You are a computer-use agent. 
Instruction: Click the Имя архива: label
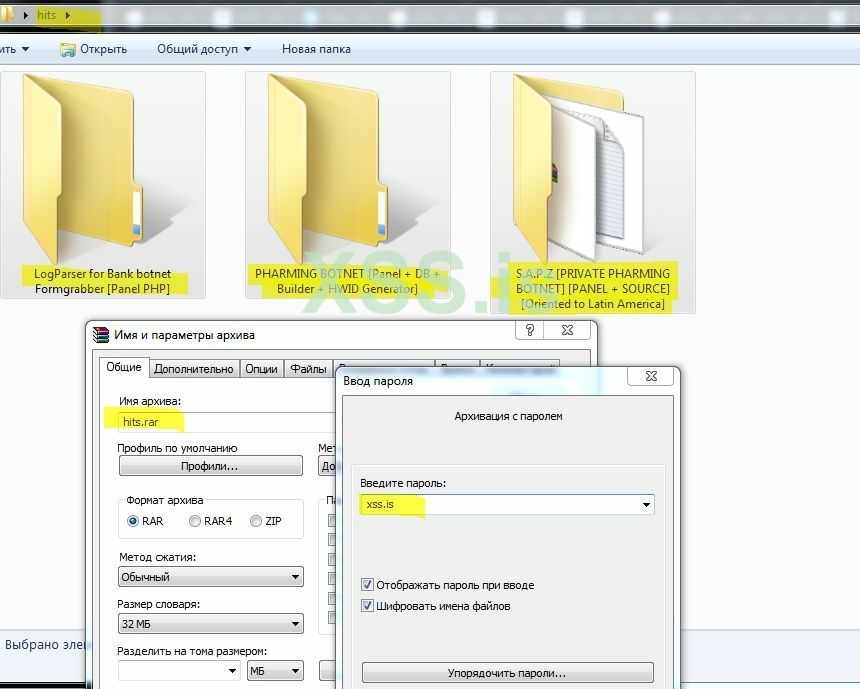(x=150, y=401)
